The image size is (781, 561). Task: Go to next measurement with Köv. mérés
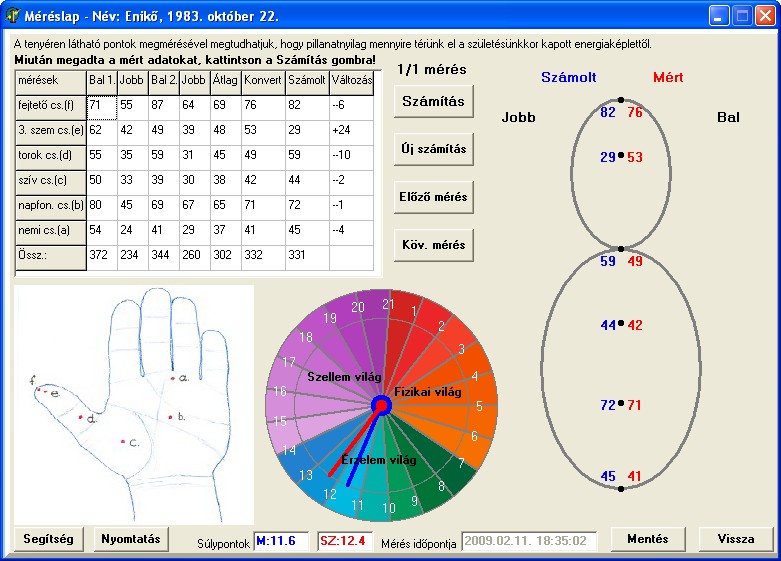[433, 245]
